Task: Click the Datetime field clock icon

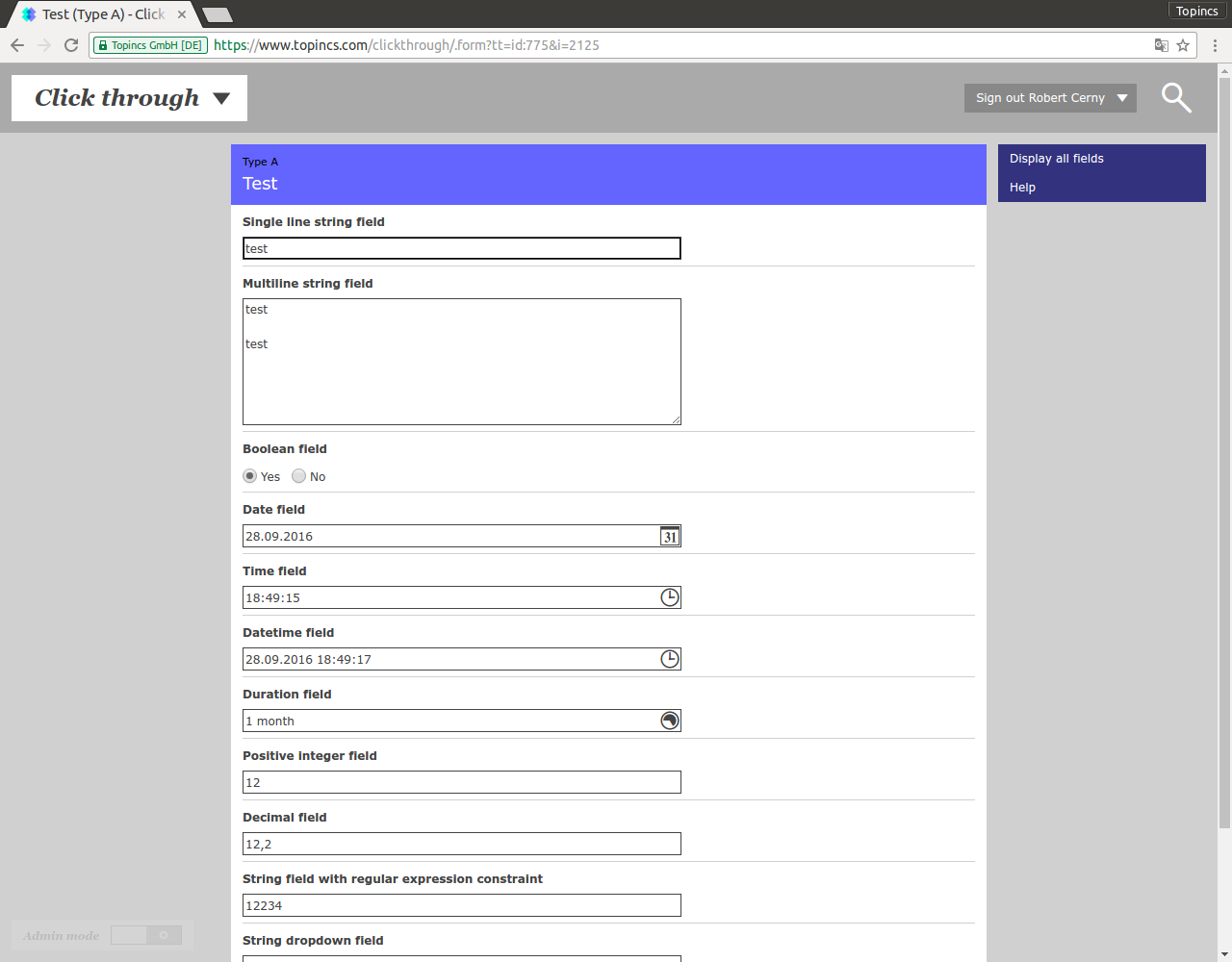Action: [670, 659]
